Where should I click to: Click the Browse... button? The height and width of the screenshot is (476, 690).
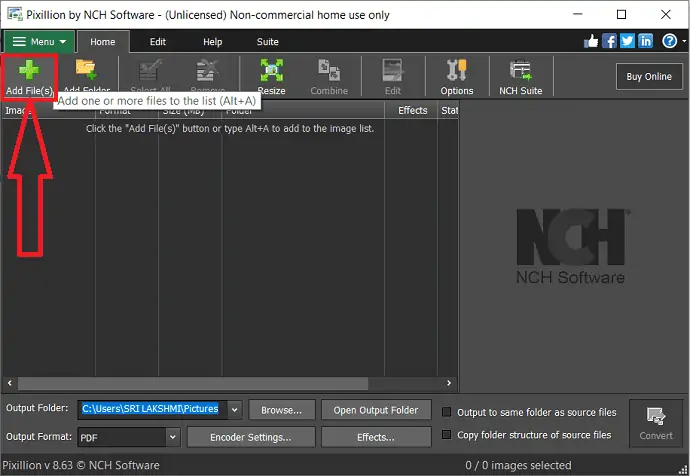(282, 410)
